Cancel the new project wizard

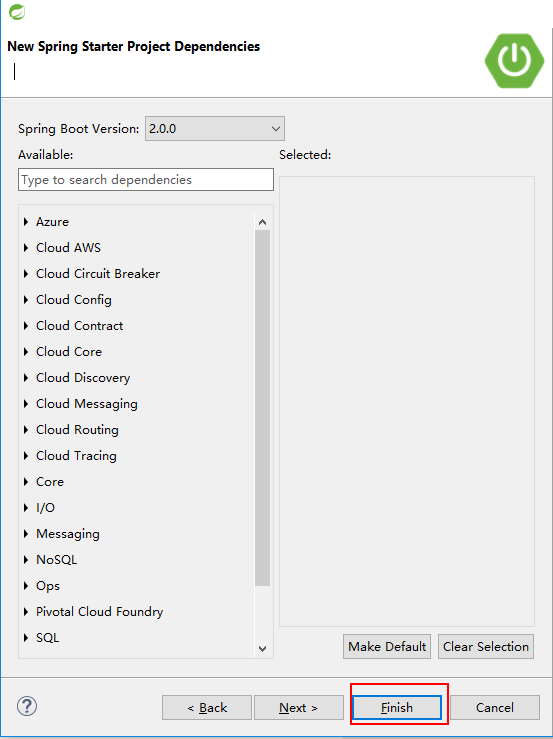(x=495, y=707)
